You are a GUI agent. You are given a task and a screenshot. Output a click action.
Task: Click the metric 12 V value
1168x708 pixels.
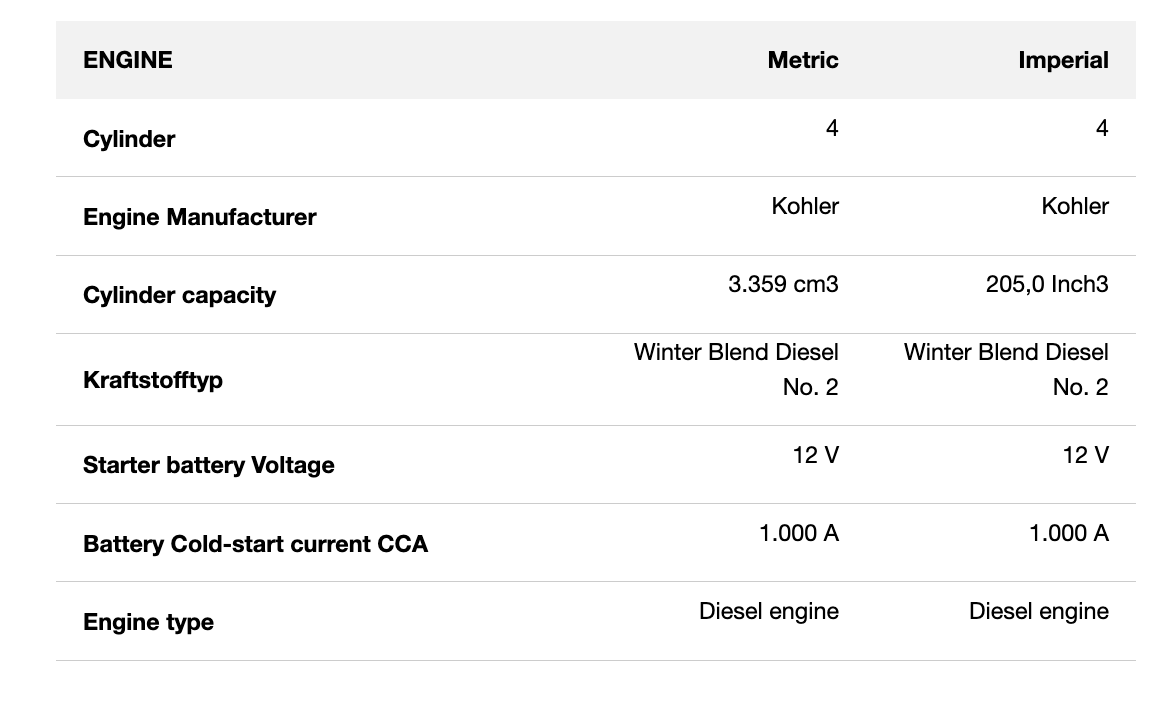pyautogui.click(x=815, y=455)
